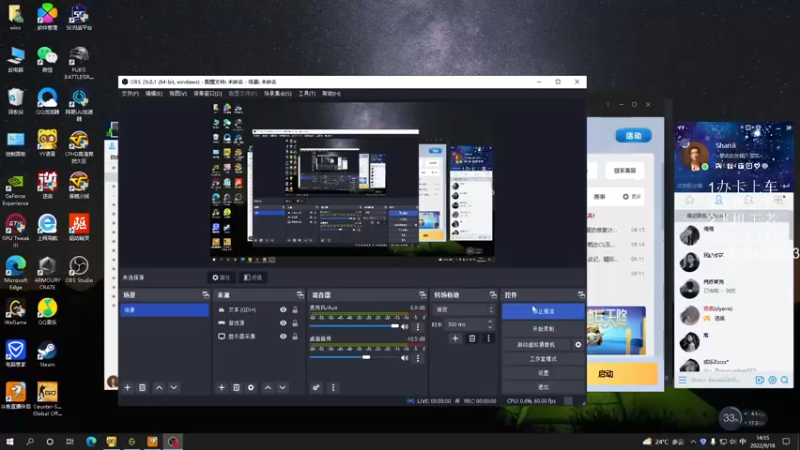Screen dimensions: 800x450
Task: Toggle 工作室模式 studio mode
Action: click(x=543, y=359)
